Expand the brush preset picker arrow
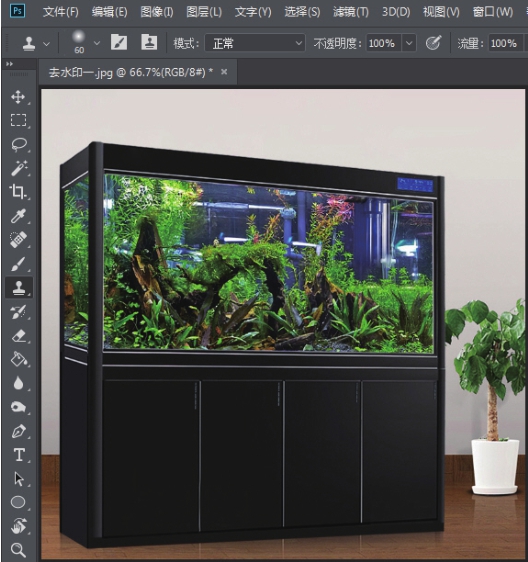Screen dimensions: 528x562 click(96, 43)
